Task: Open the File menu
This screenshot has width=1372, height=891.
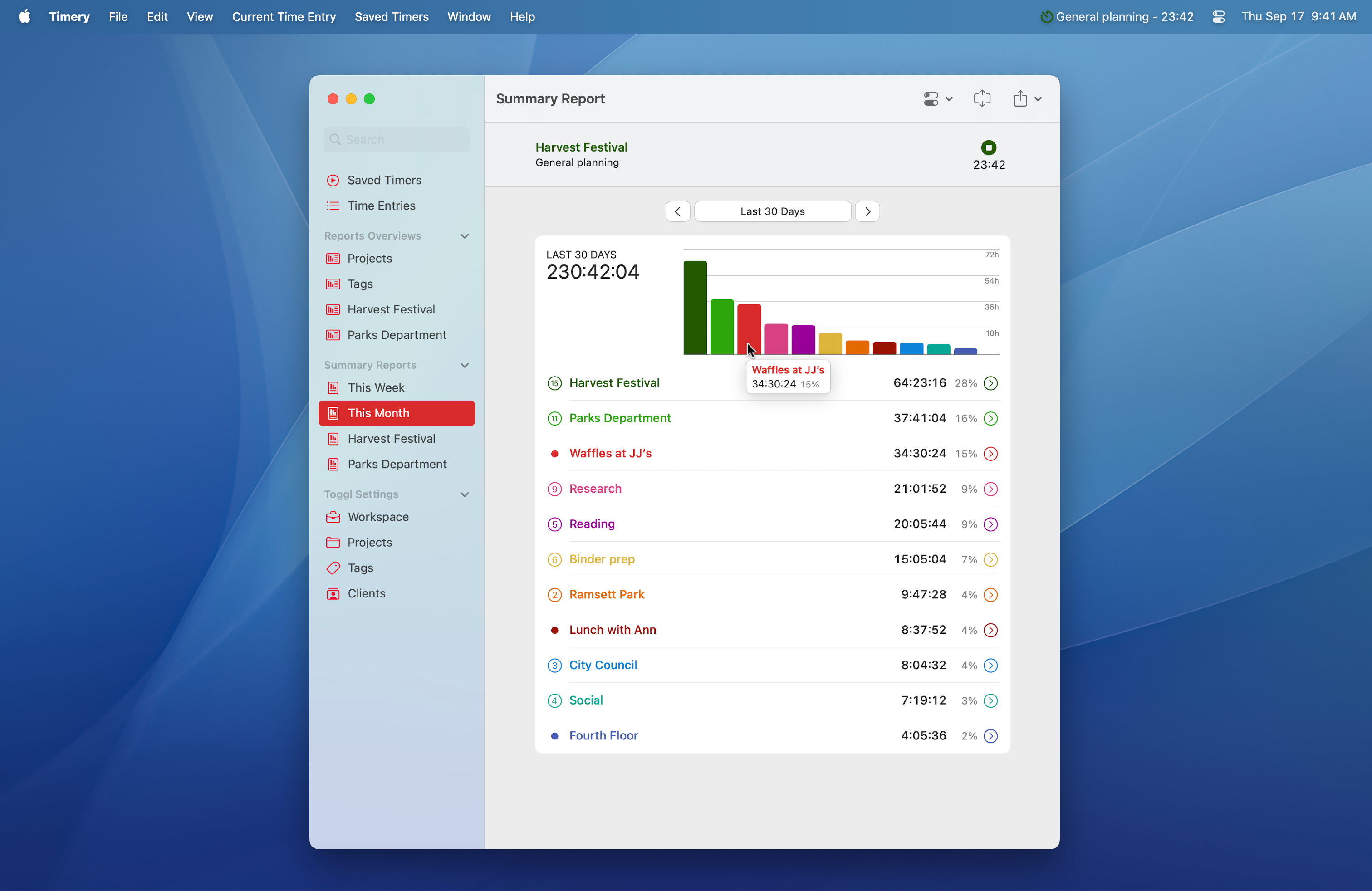Action: pyautogui.click(x=118, y=17)
